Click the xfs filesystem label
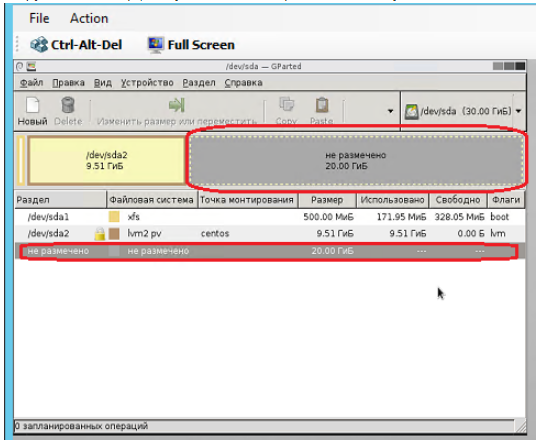541x444 pixels. (134, 217)
